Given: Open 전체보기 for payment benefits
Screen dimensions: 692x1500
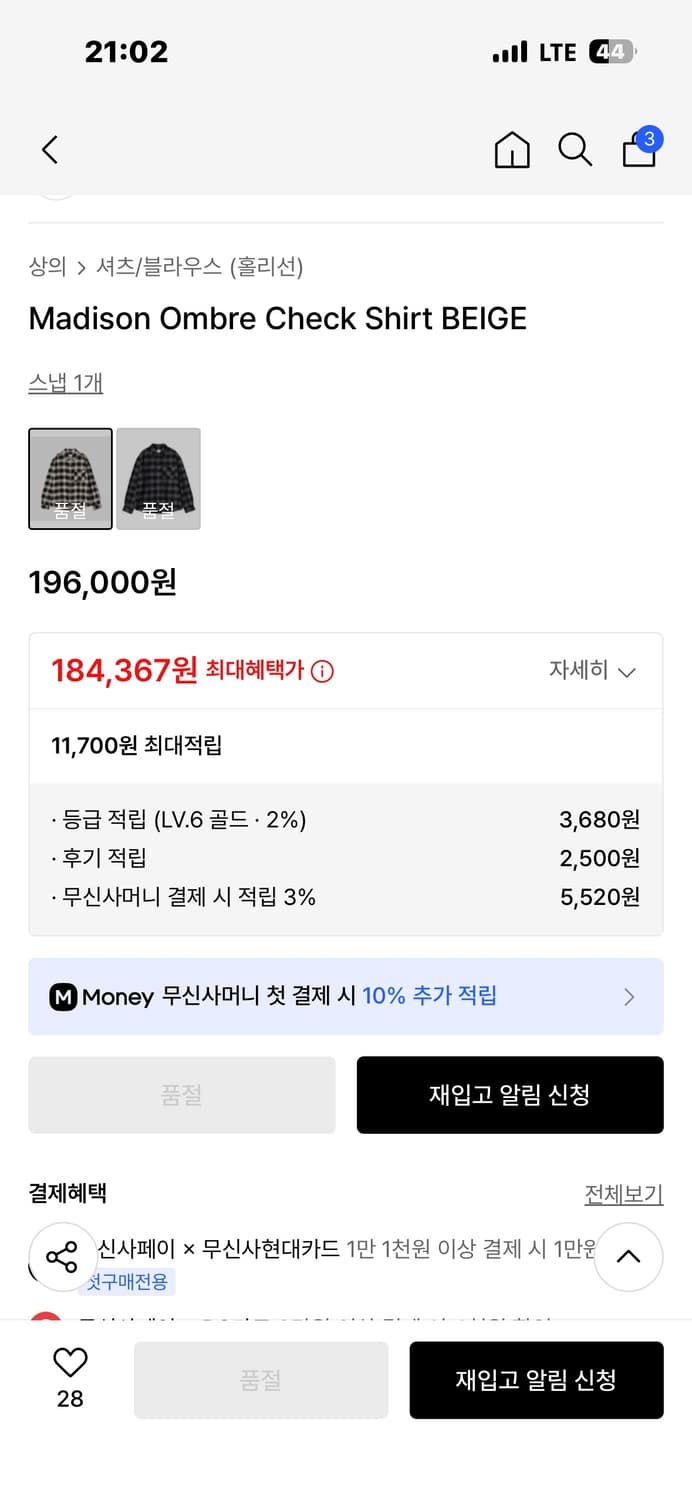Looking at the screenshot, I should 624,1194.
